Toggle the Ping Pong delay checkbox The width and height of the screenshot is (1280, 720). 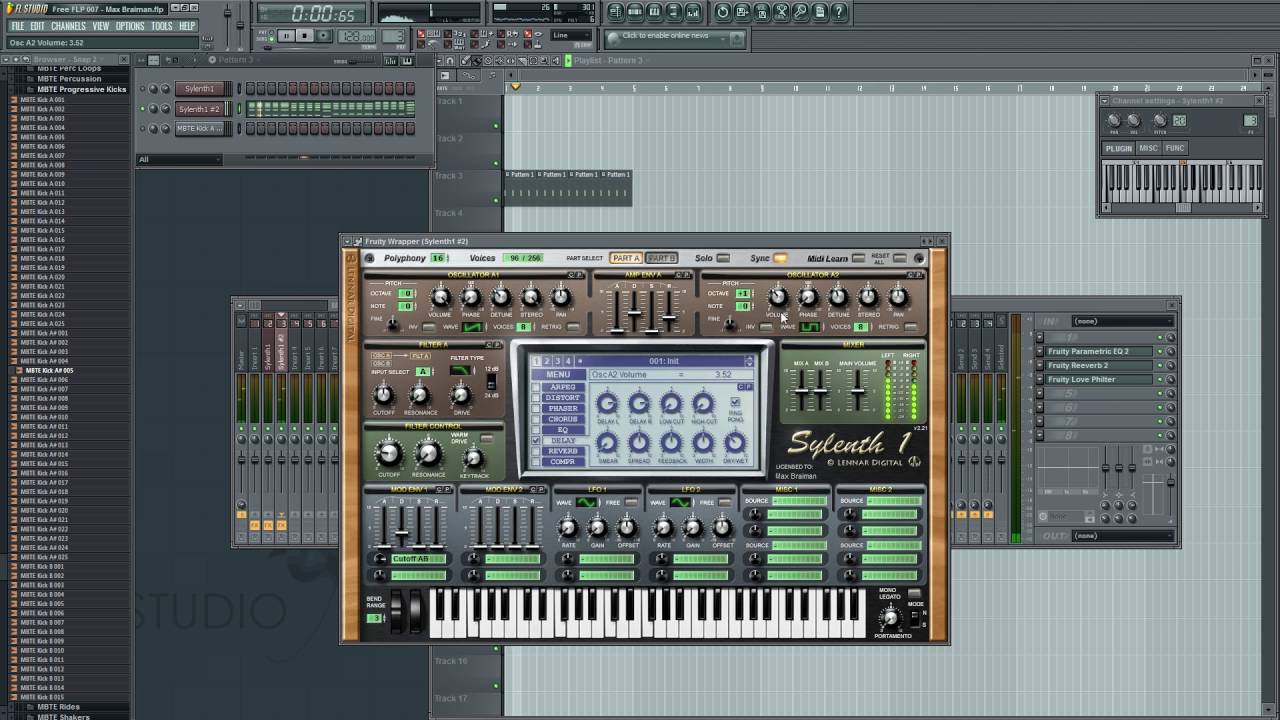735,401
